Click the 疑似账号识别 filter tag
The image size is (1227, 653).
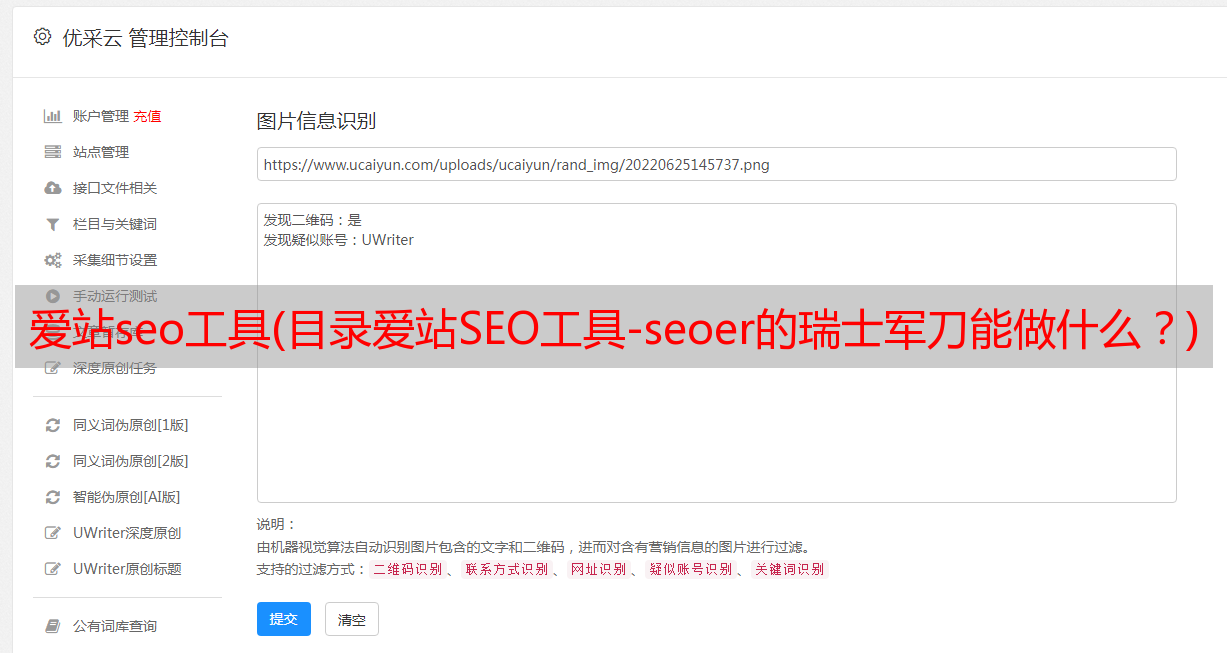[x=691, y=570]
